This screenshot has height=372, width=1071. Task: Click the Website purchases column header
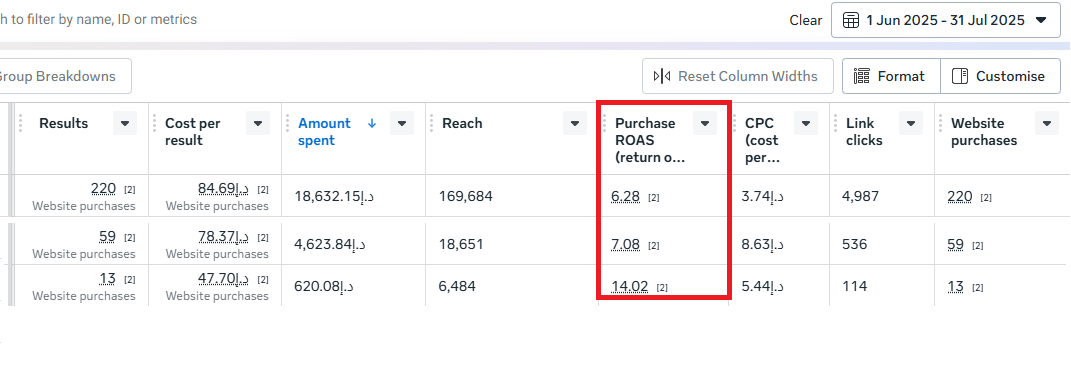[x=984, y=132]
